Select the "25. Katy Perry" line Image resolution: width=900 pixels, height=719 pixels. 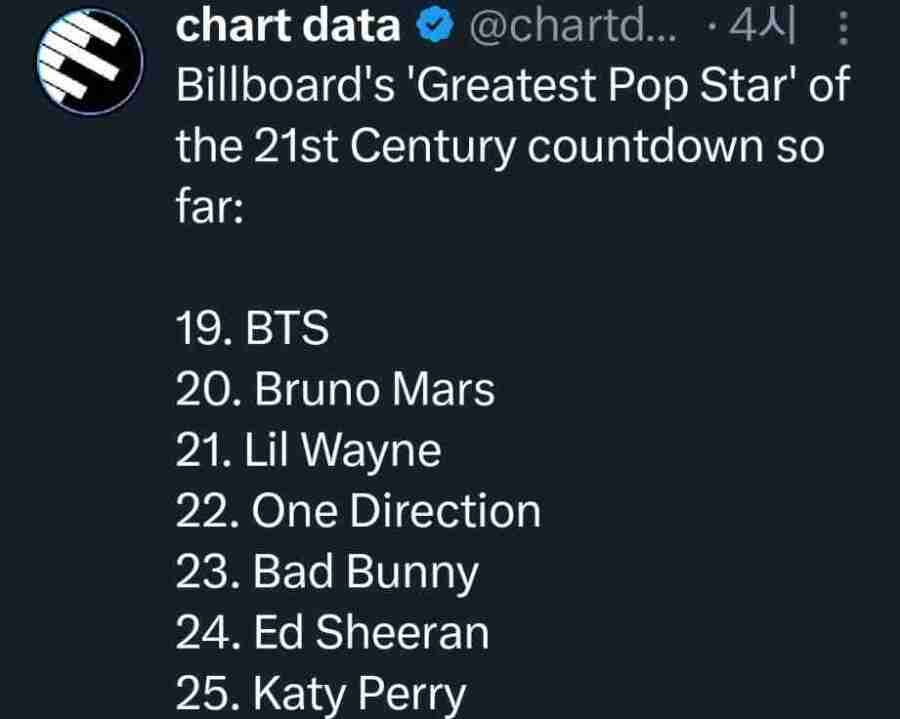pos(321,695)
